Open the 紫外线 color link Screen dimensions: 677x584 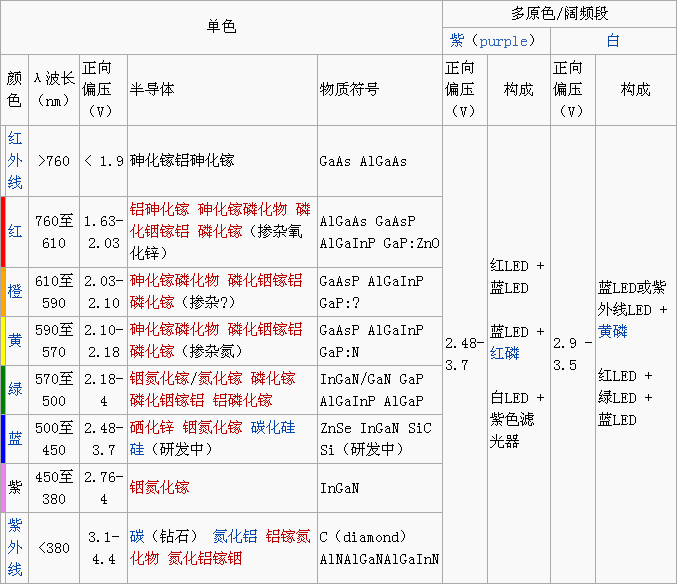15,547
